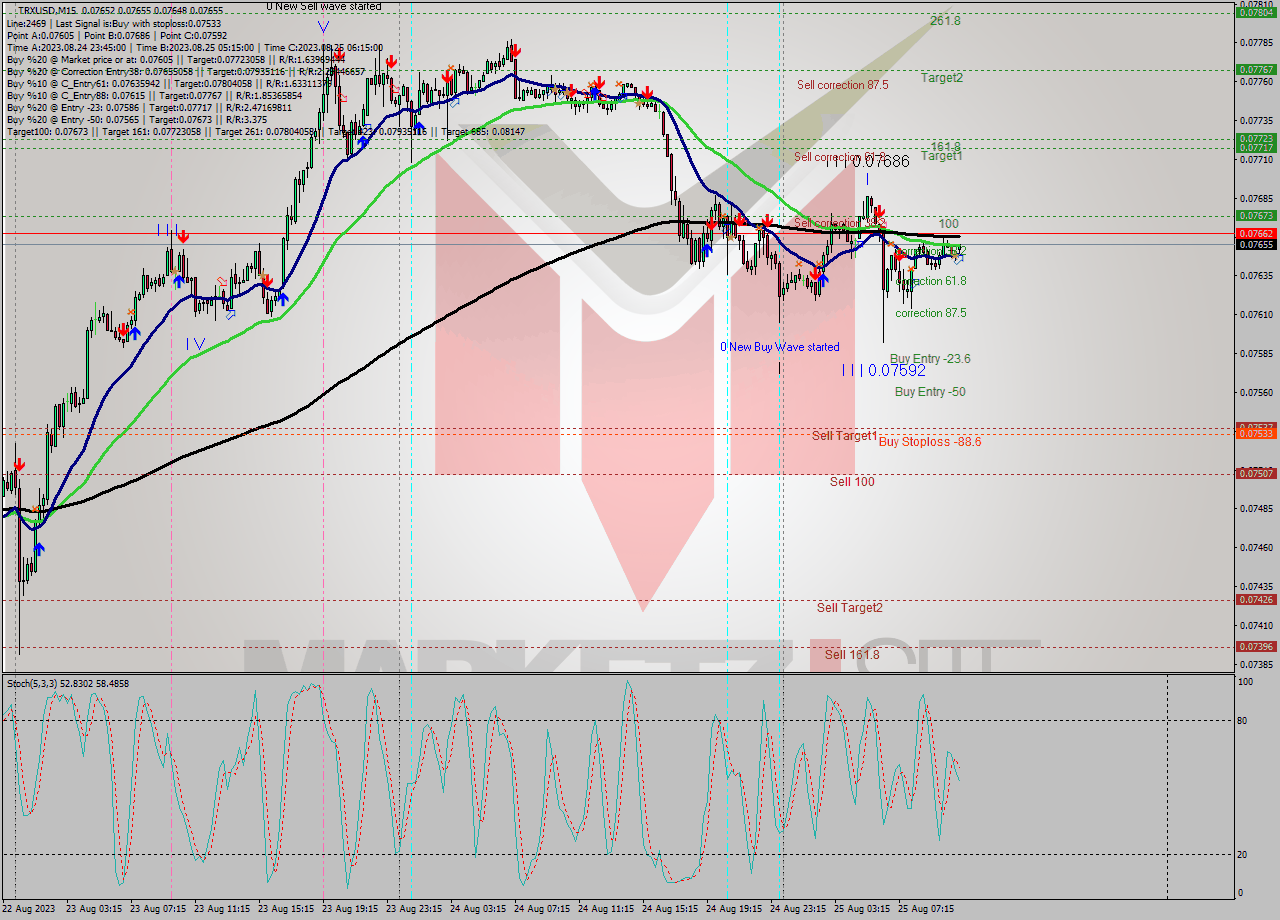Click the blue buy arrow at the bottom left dip
This screenshot has width=1280, height=920.
(39, 548)
